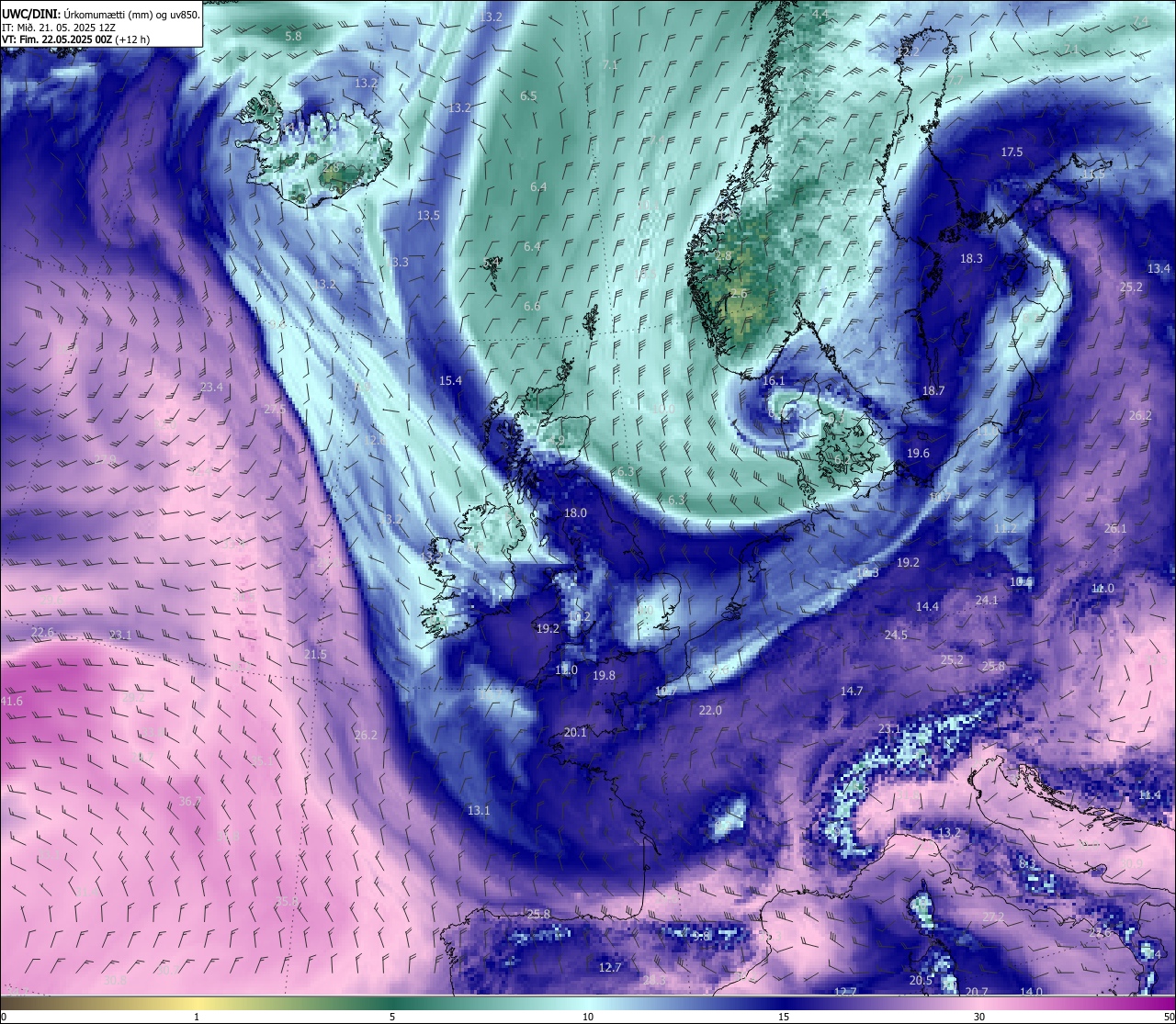Click the map value 11.4 at the right edge
The image size is (1176, 1024).
tap(1150, 794)
